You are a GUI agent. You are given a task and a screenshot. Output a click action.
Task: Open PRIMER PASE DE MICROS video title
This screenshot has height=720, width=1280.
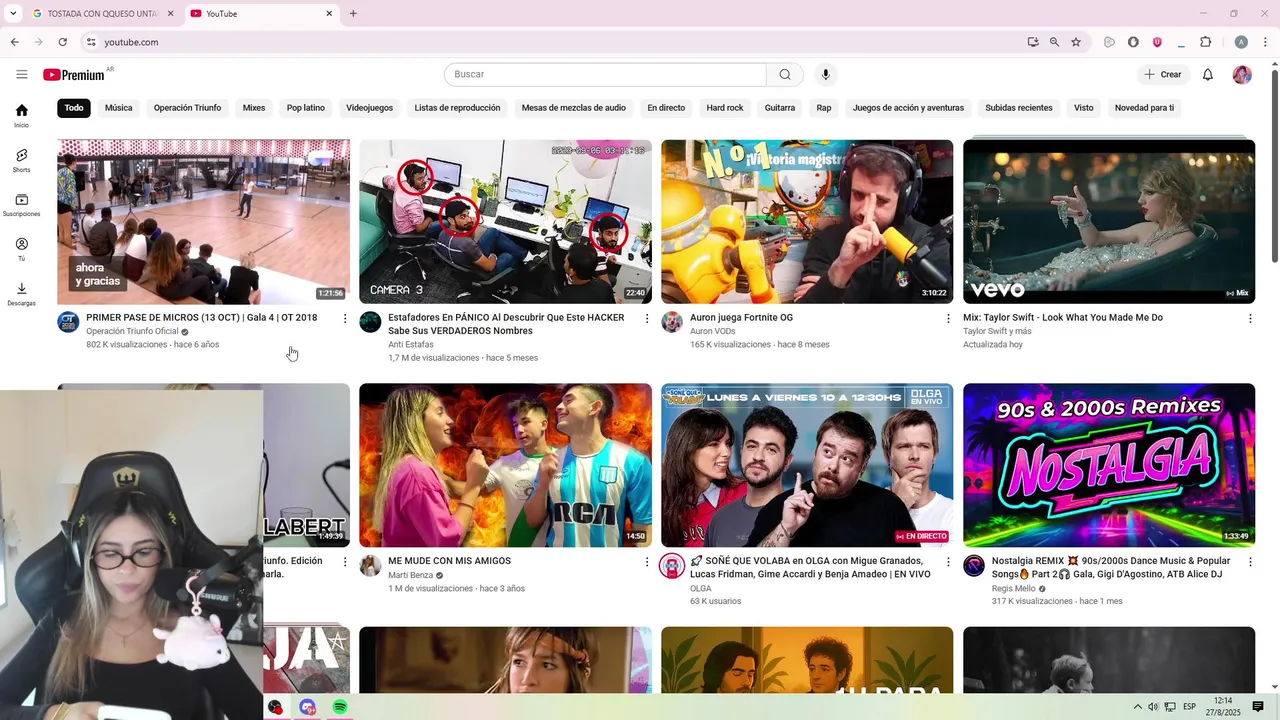point(201,318)
